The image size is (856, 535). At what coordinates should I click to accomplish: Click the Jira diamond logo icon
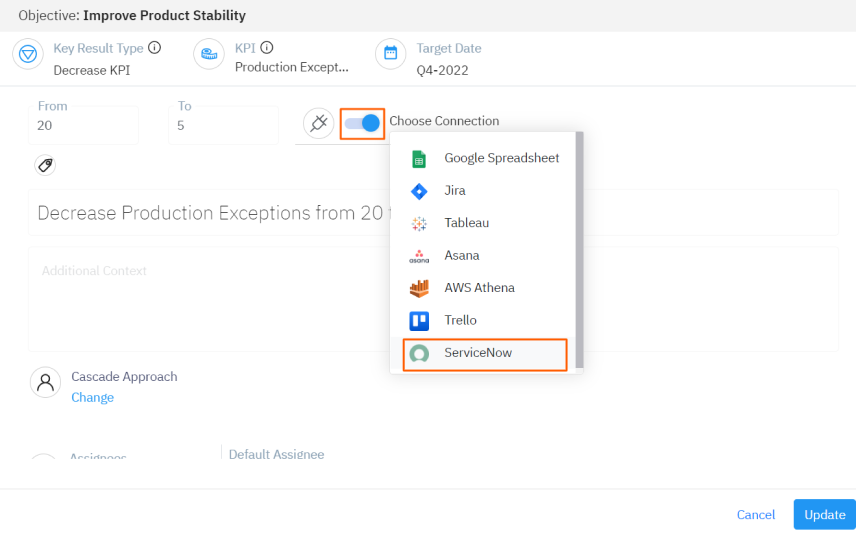(x=419, y=191)
